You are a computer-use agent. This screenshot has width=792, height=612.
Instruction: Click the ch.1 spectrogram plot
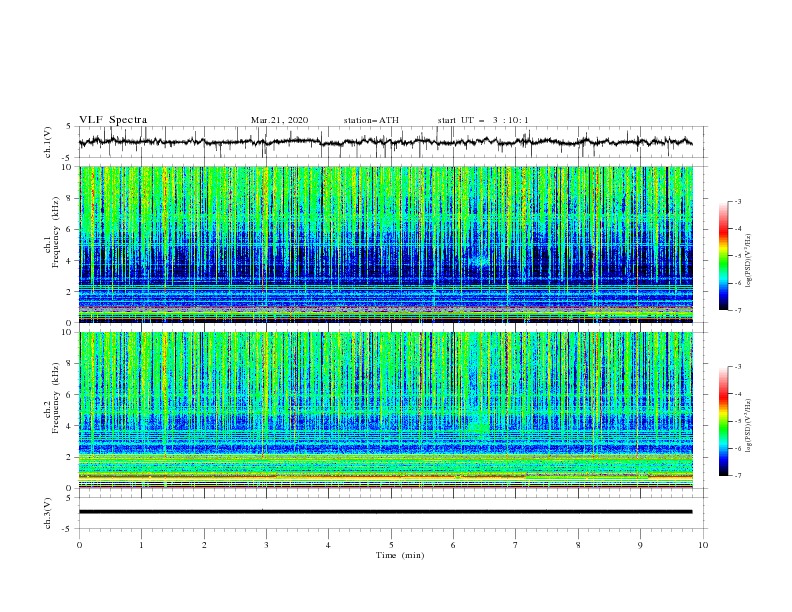(386, 244)
